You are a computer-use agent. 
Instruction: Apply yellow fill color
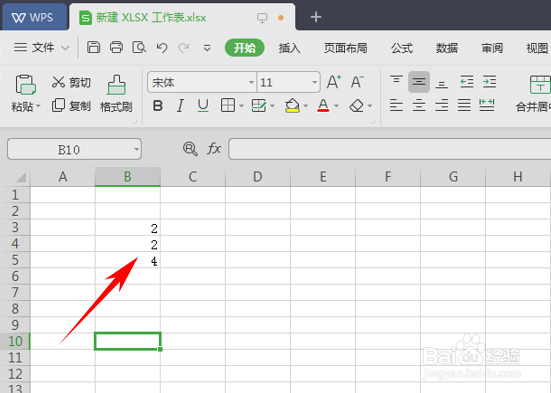(292, 105)
